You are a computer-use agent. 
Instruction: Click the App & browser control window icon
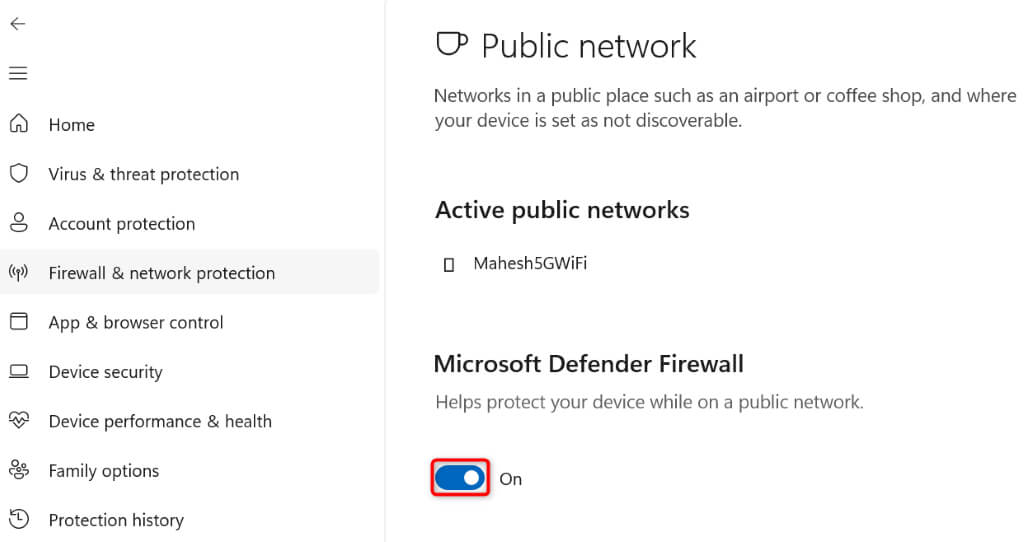[x=18, y=322]
